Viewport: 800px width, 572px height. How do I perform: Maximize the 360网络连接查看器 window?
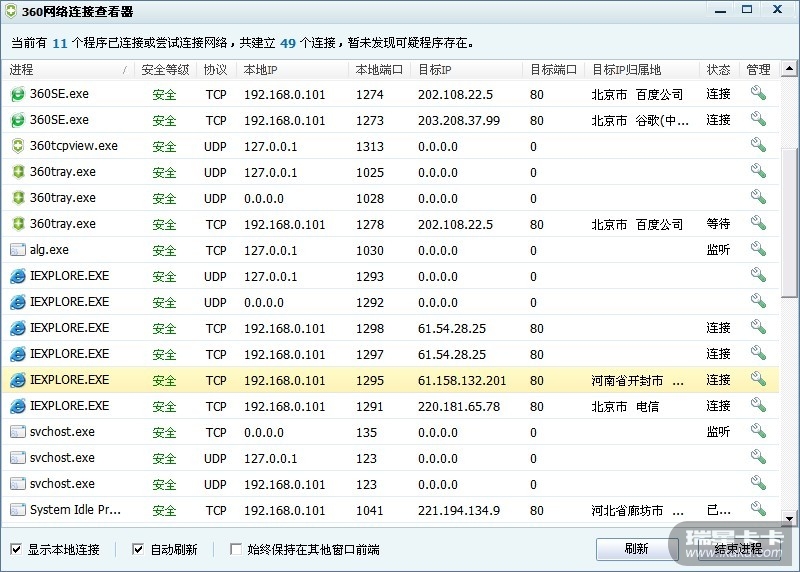pyautogui.click(x=747, y=10)
